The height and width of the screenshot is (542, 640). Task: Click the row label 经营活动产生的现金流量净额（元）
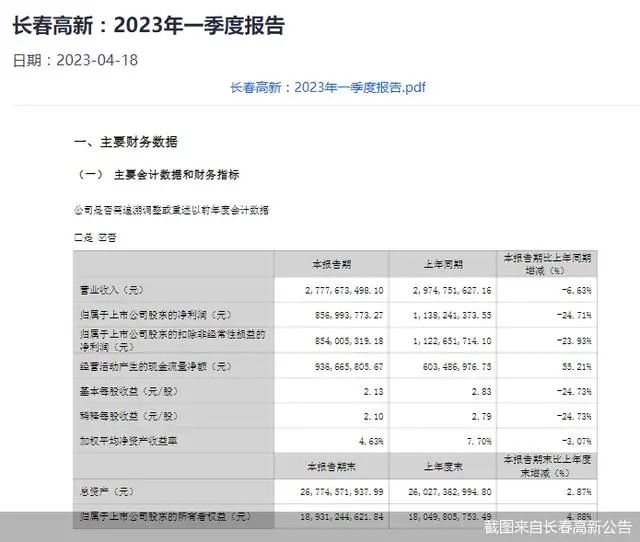[156, 366]
